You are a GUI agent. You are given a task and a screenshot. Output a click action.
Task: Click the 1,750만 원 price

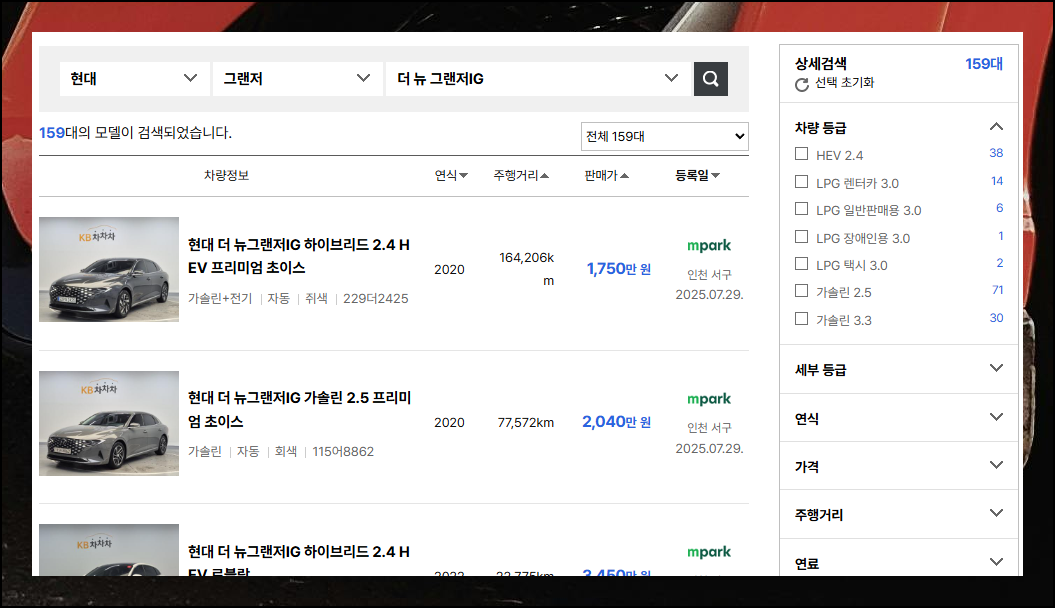pos(618,269)
